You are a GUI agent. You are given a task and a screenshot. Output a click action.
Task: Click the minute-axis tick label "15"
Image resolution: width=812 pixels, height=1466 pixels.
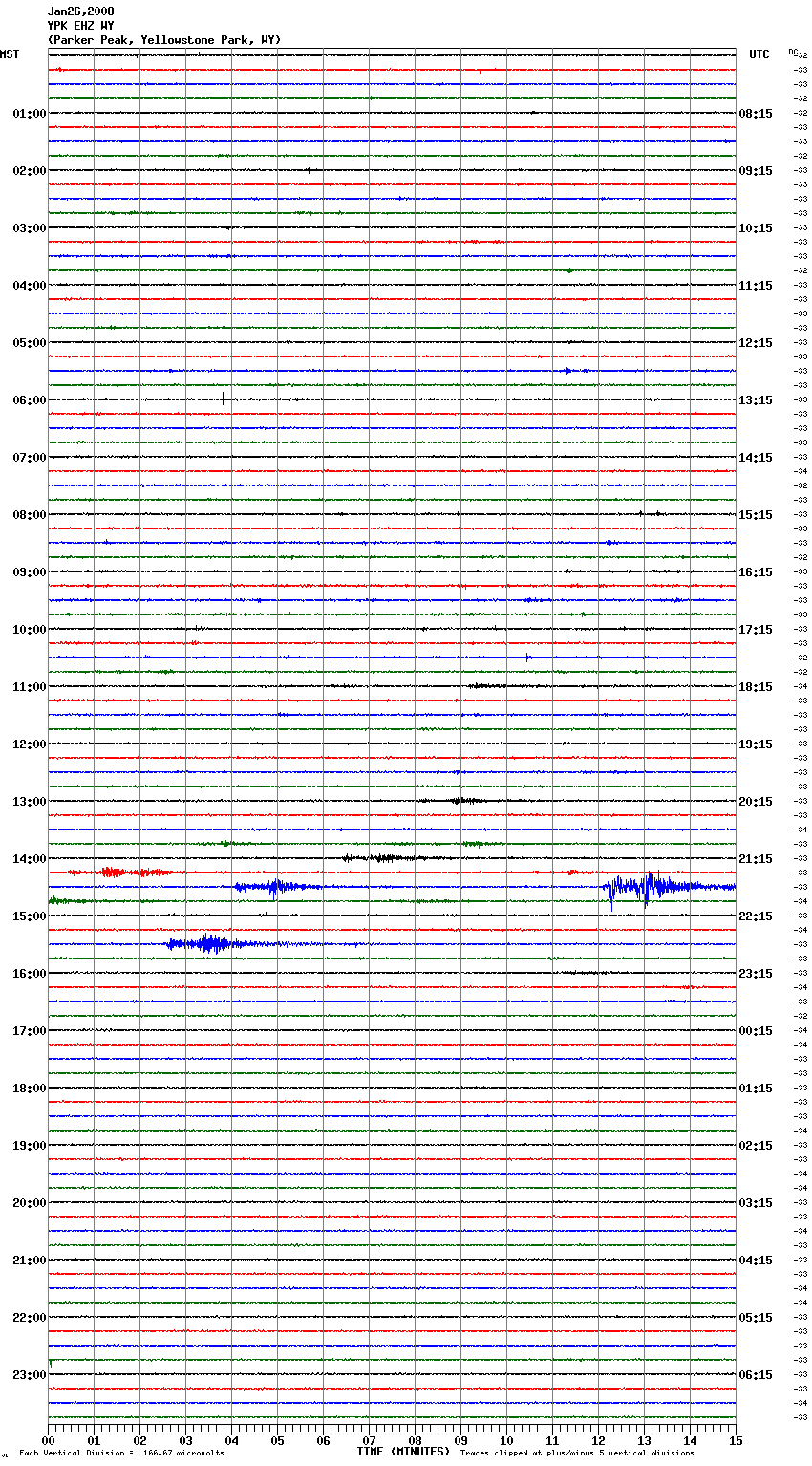pos(736,1440)
